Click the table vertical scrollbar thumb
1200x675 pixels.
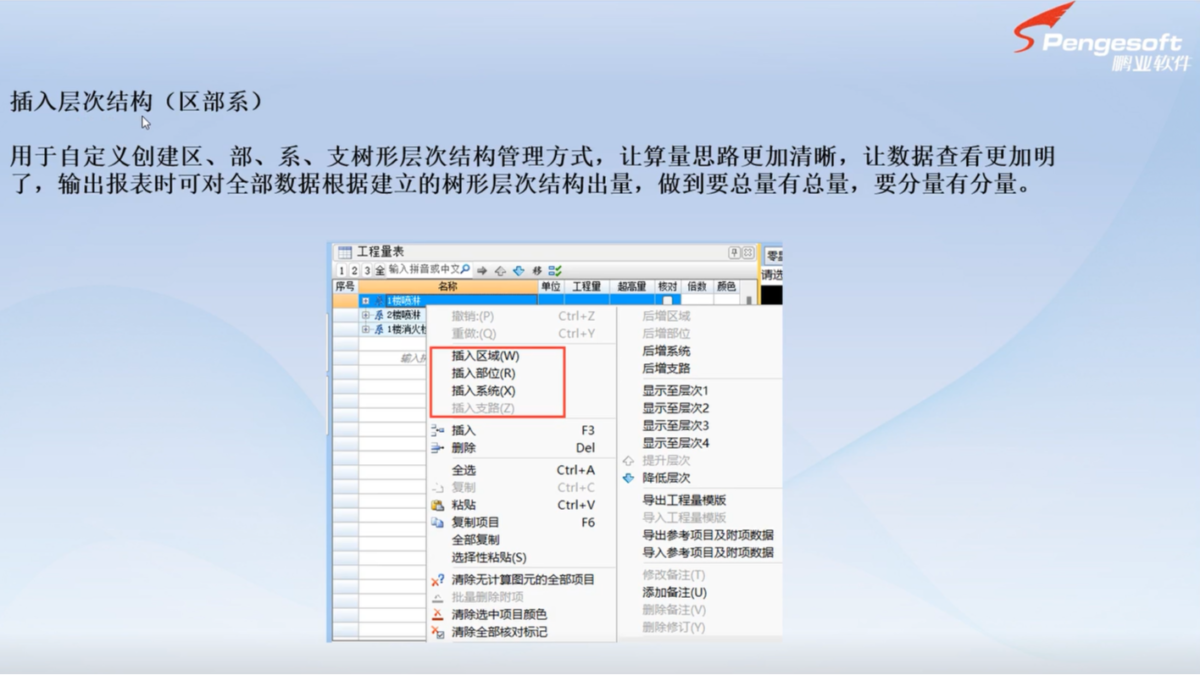pyautogui.click(x=749, y=300)
